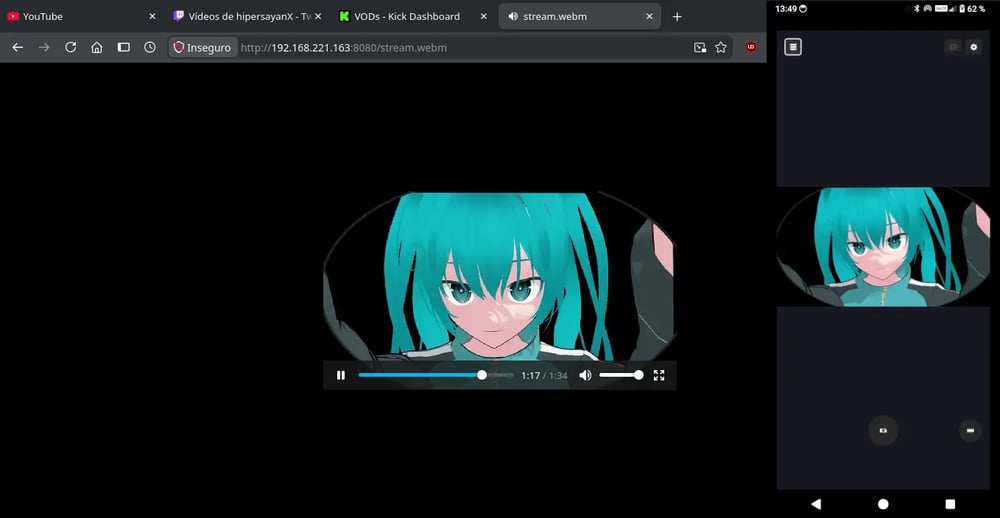Bookmark this page with the star icon
The image size is (1000, 518).
721,48
